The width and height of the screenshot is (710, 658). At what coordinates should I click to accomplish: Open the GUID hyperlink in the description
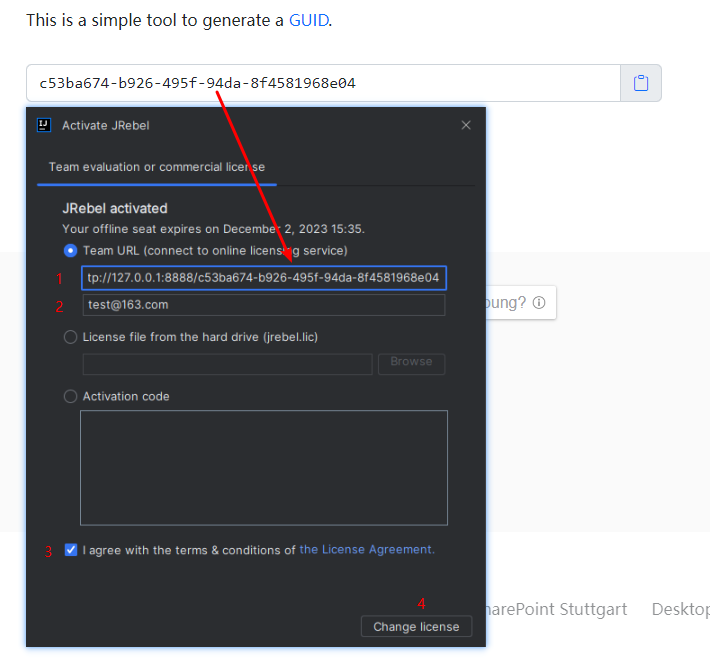click(309, 20)
